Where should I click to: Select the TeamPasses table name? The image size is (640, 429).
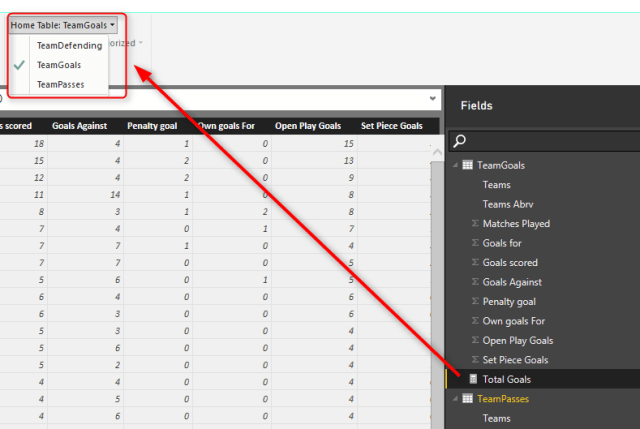point(503,399)
